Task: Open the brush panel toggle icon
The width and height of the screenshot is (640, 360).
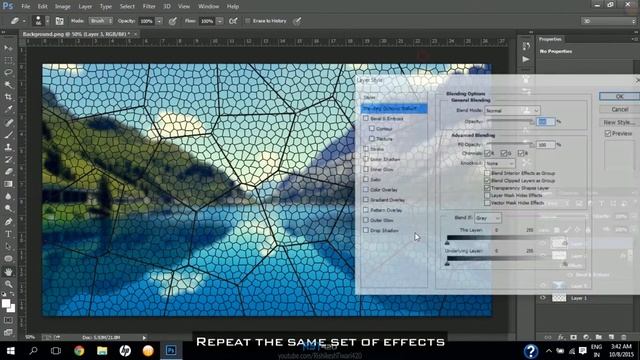Action: pos(59,21)
